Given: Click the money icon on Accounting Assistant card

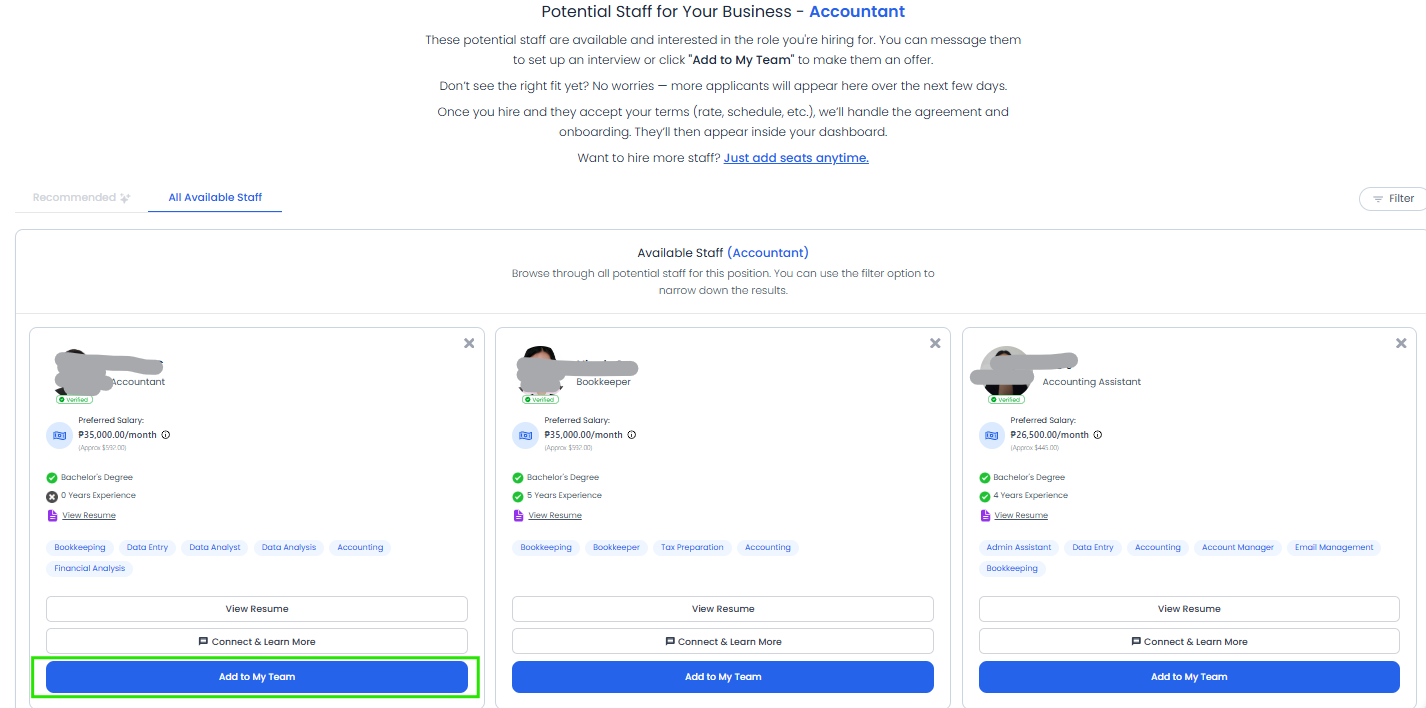Looking at the screenshot, I should [992, 436].
